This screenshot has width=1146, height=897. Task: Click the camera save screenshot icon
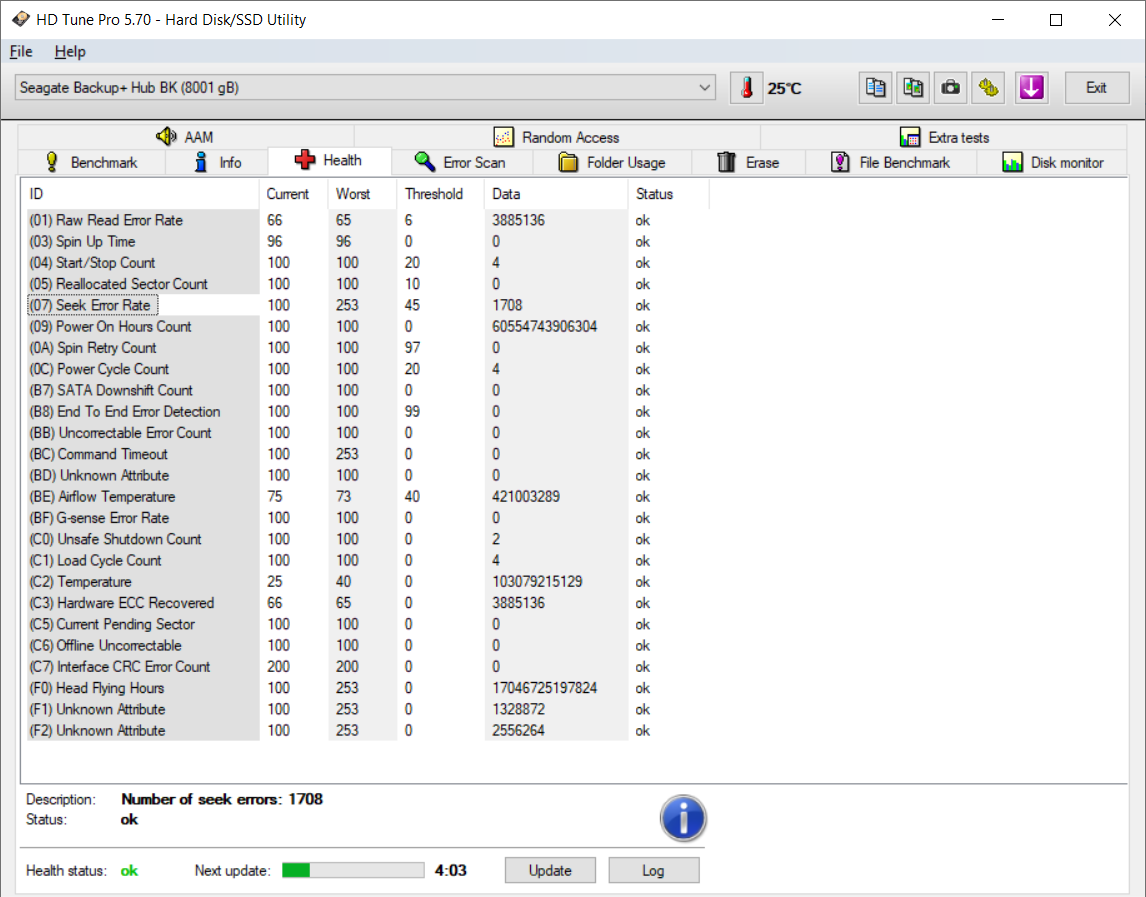point(951,88)
